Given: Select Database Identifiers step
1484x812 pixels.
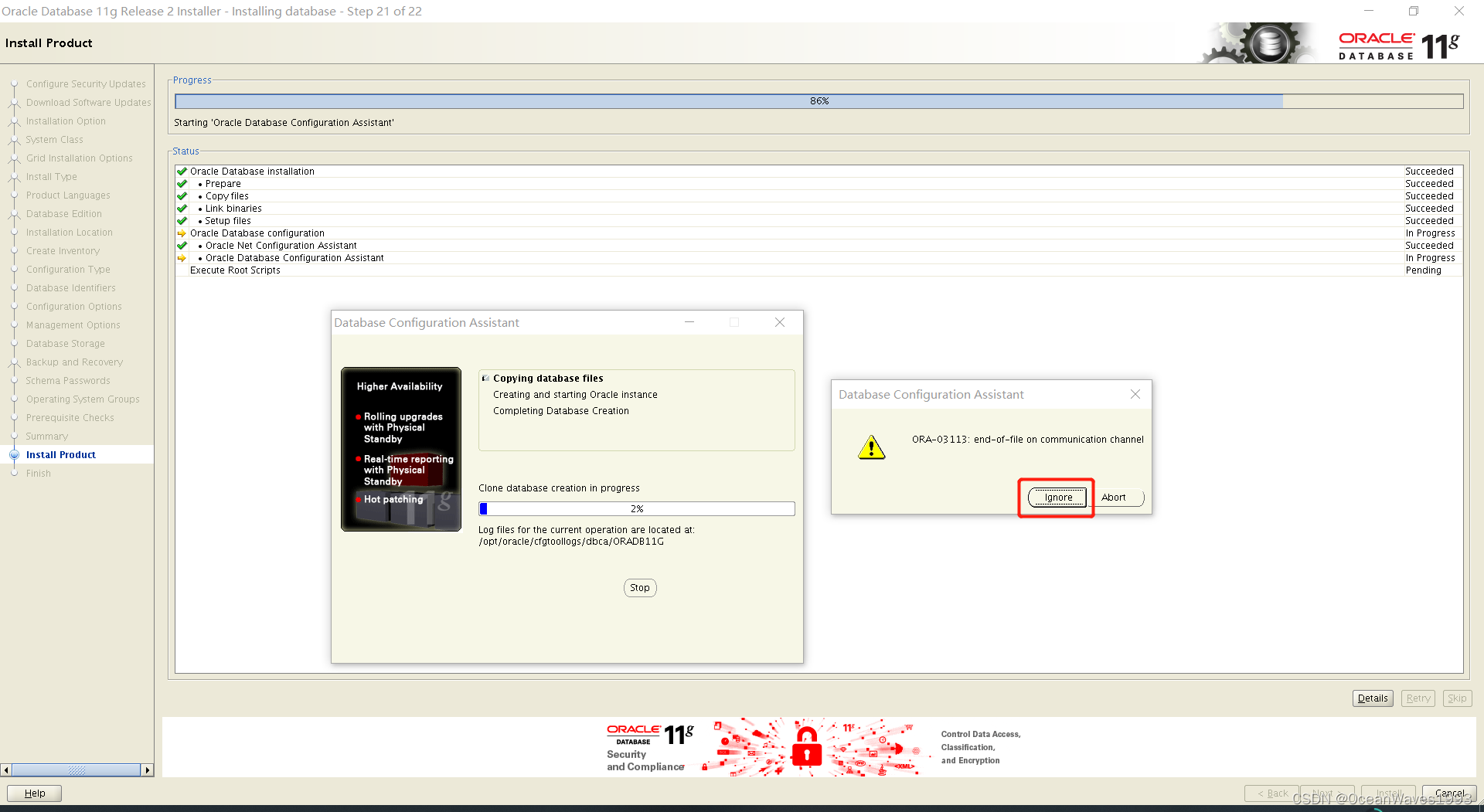Looking at the screenshot, I should [71, 288].
